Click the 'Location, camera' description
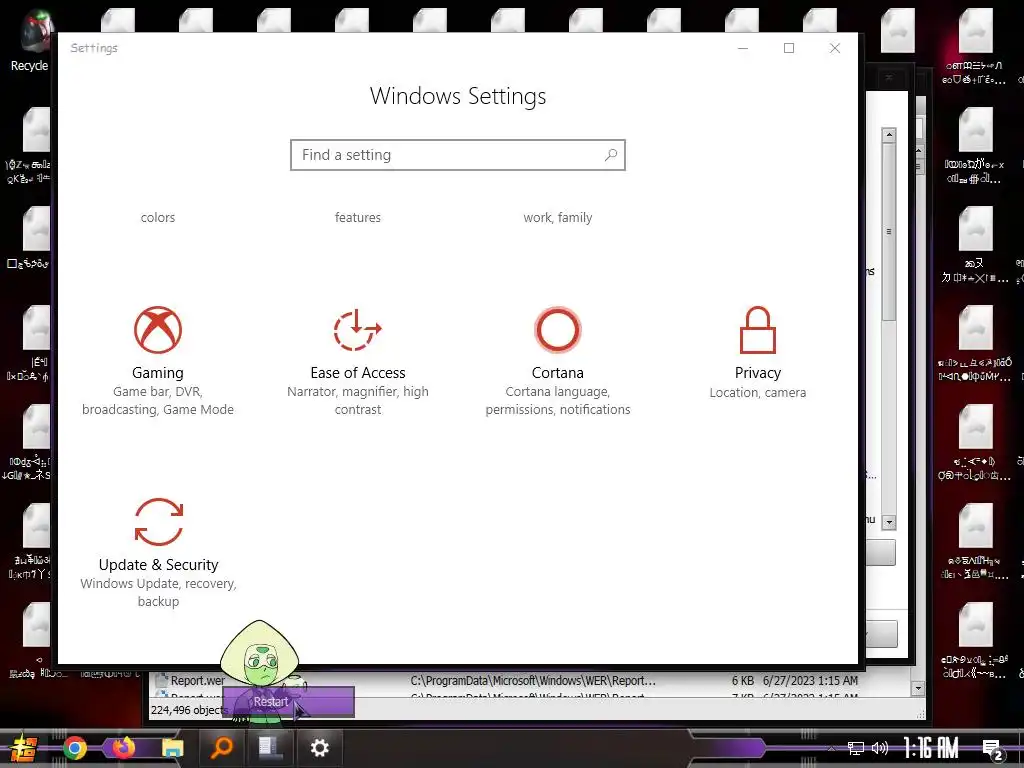 point(758,392)
